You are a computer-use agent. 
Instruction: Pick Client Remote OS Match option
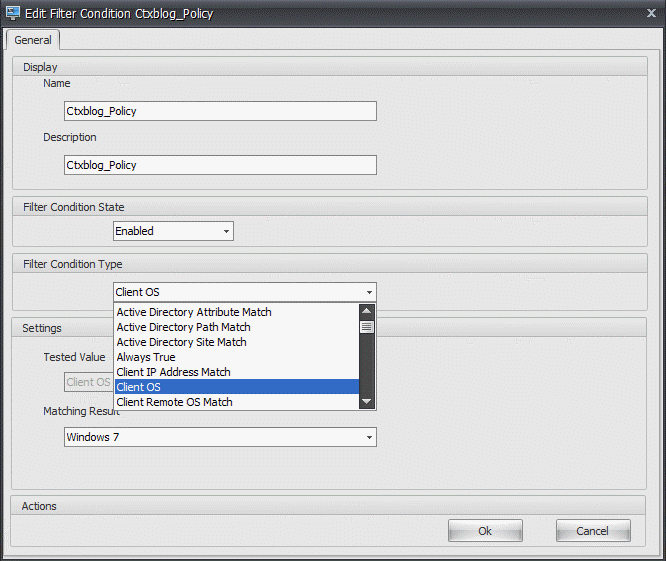[x=237, y=402]
